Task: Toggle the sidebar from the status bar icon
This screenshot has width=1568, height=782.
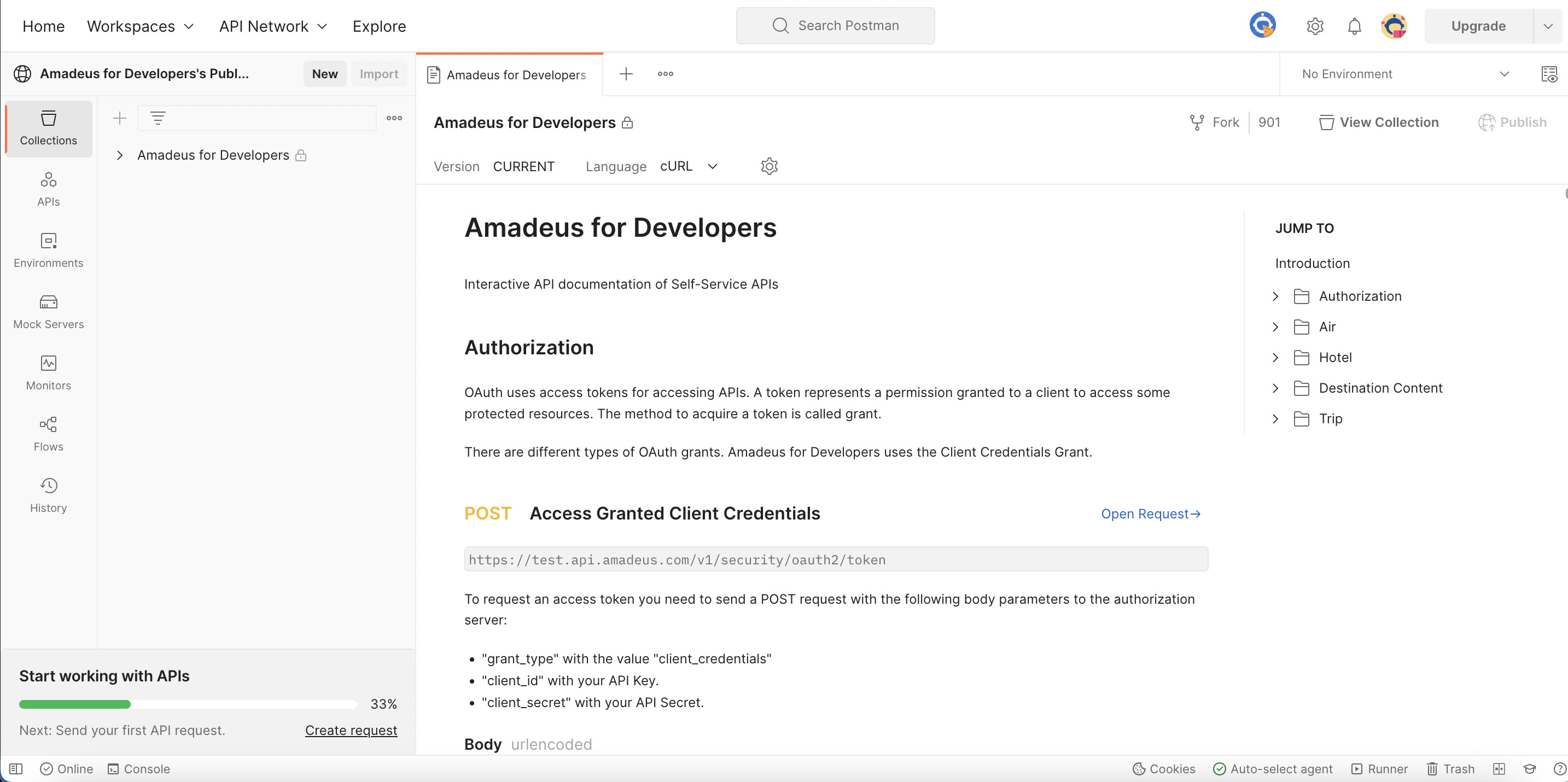Action: tap(16, 769)
